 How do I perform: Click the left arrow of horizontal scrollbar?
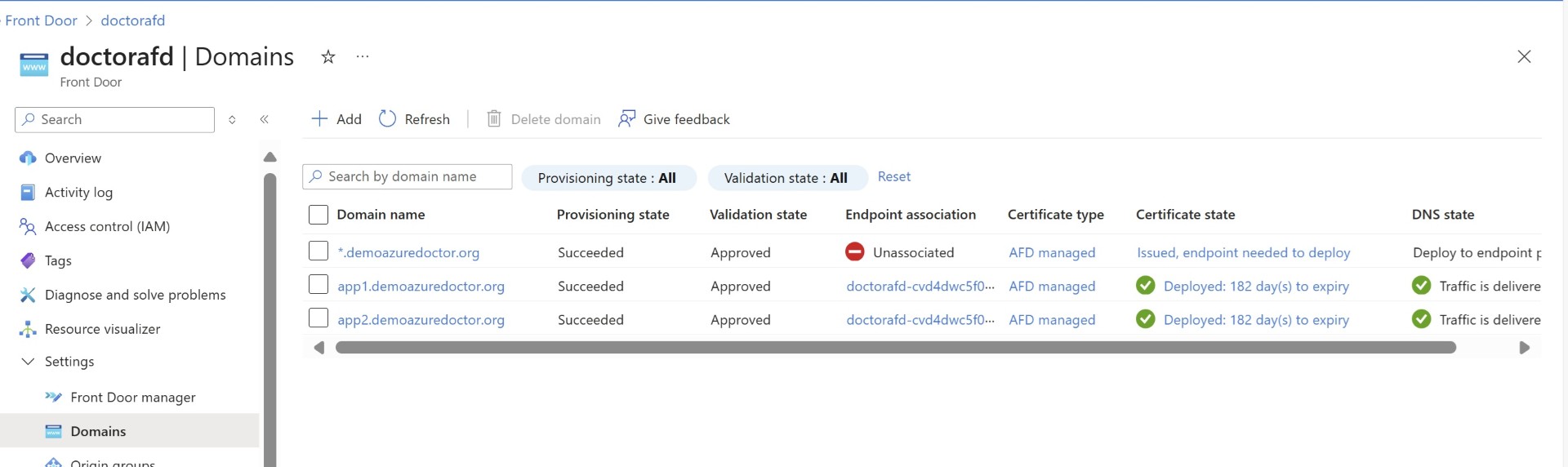[x=319, y=348]
